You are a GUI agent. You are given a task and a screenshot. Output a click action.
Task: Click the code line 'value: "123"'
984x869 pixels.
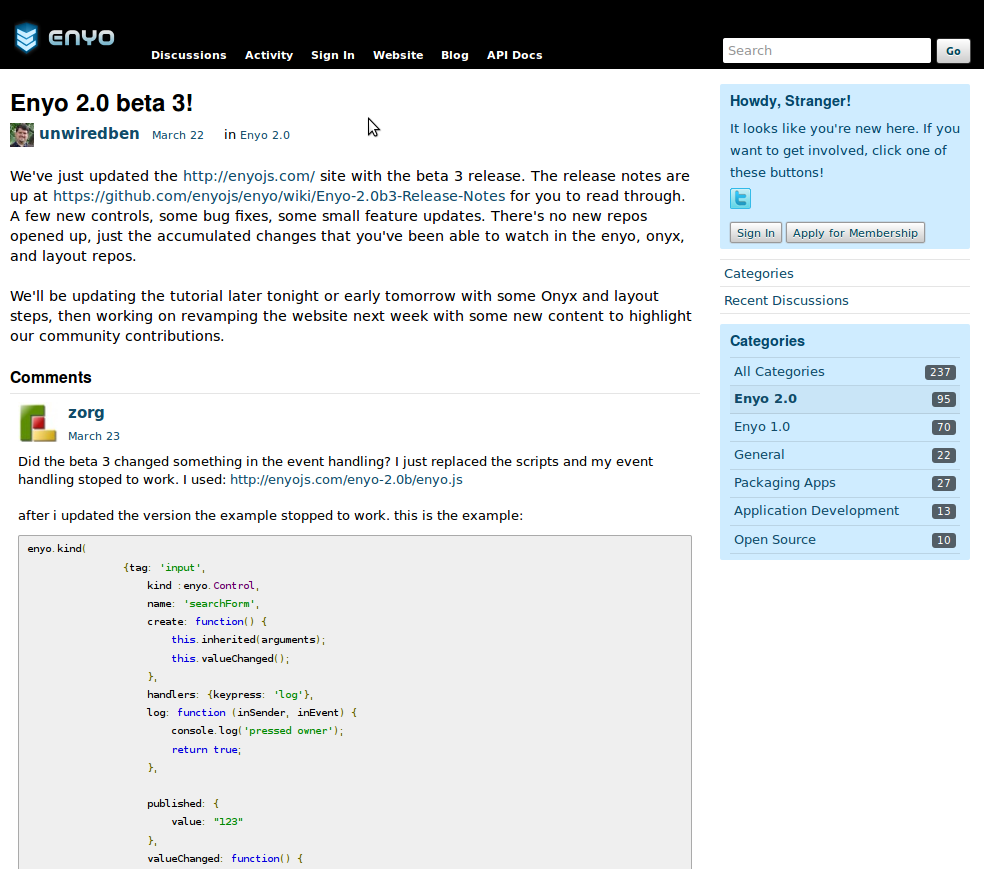(207, 822)
